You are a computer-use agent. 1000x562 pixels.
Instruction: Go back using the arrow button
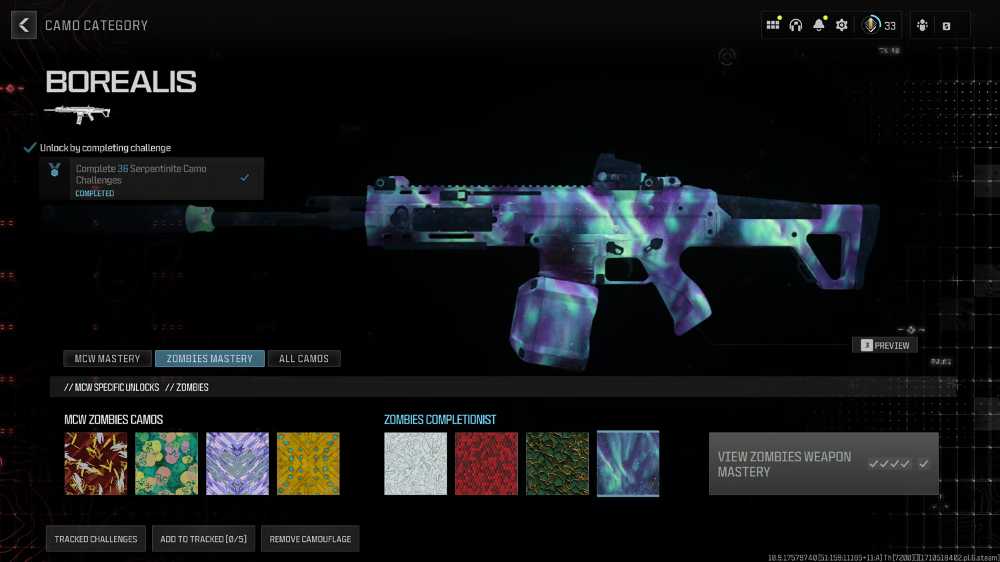point(24,25)
